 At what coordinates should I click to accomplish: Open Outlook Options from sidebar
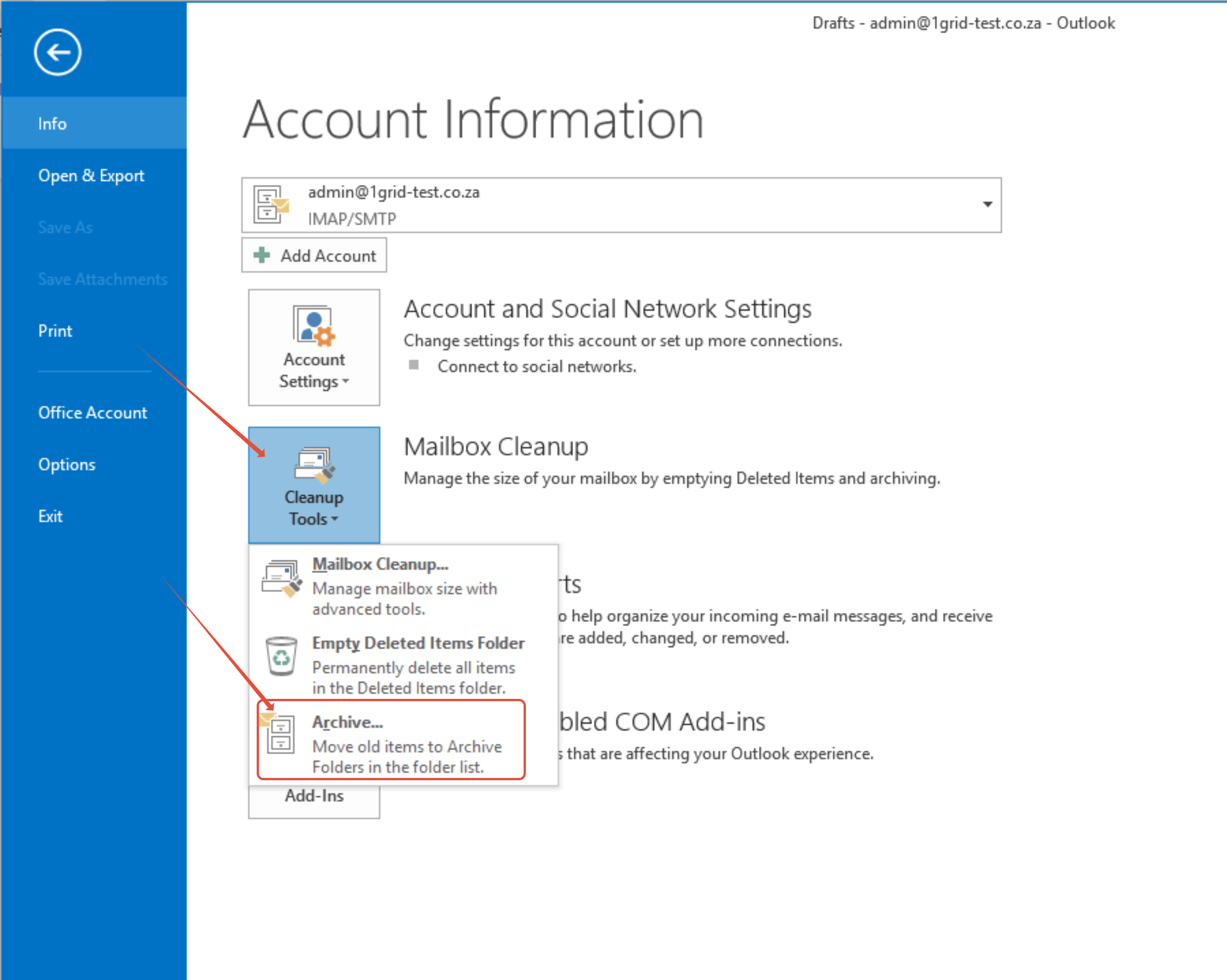(67, 465)
